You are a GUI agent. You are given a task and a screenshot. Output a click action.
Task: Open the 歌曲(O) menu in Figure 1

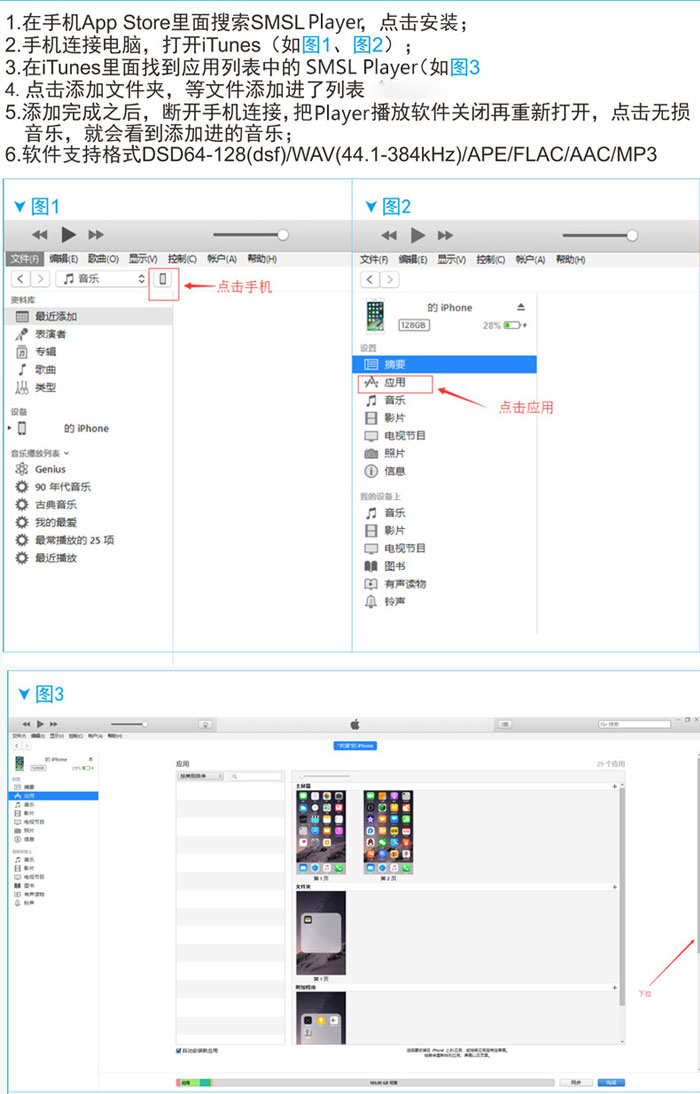point(103,259)
